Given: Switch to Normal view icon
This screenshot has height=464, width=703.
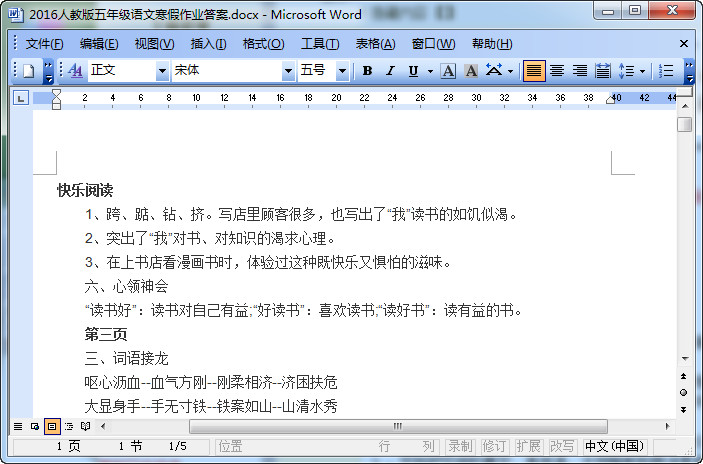Looking at the screenshot, I should [x=18, y=426].
